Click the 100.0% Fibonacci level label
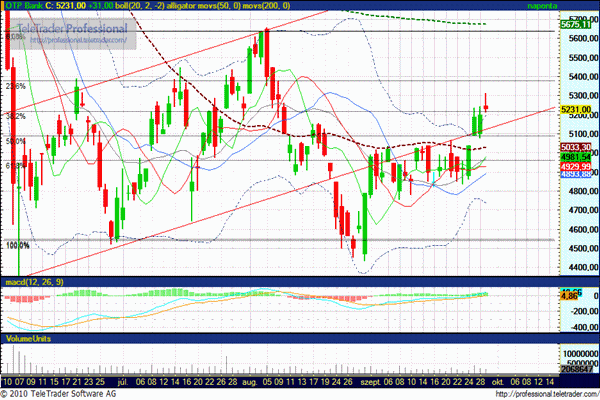This screenshot has width=600, height=400. coord(18,245)
